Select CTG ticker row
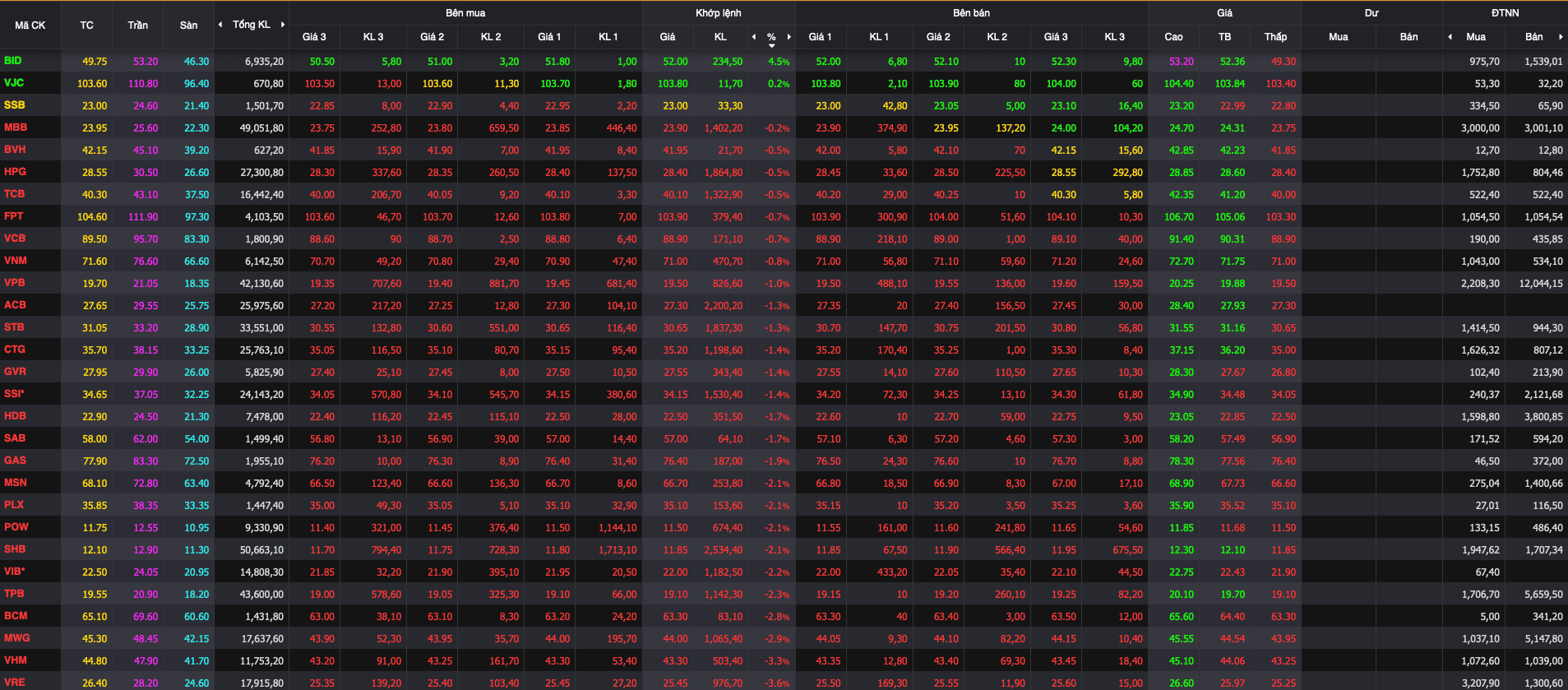 point(14,350)
